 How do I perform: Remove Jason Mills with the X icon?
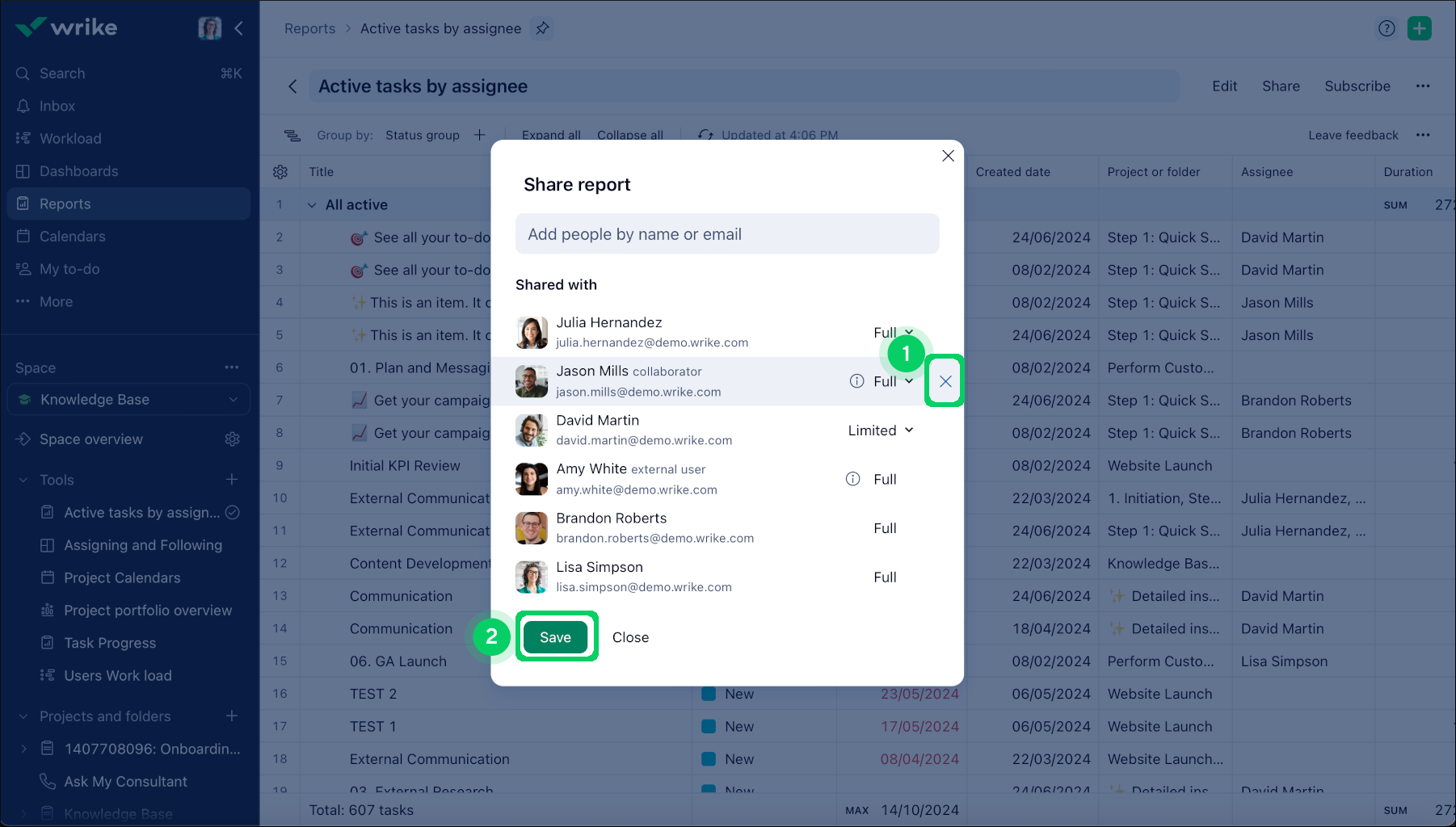pyautogui.click(x=945, y=381)
